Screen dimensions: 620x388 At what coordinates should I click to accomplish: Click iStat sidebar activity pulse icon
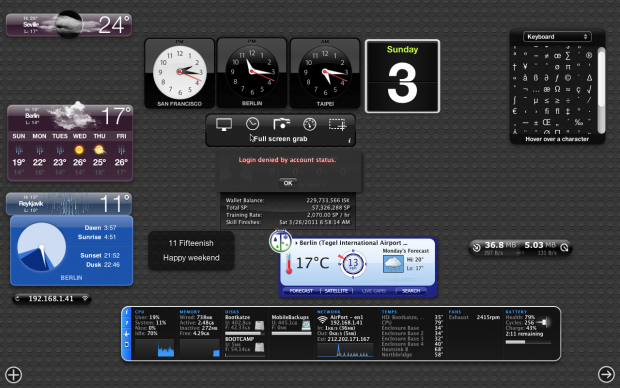(127, 334)
